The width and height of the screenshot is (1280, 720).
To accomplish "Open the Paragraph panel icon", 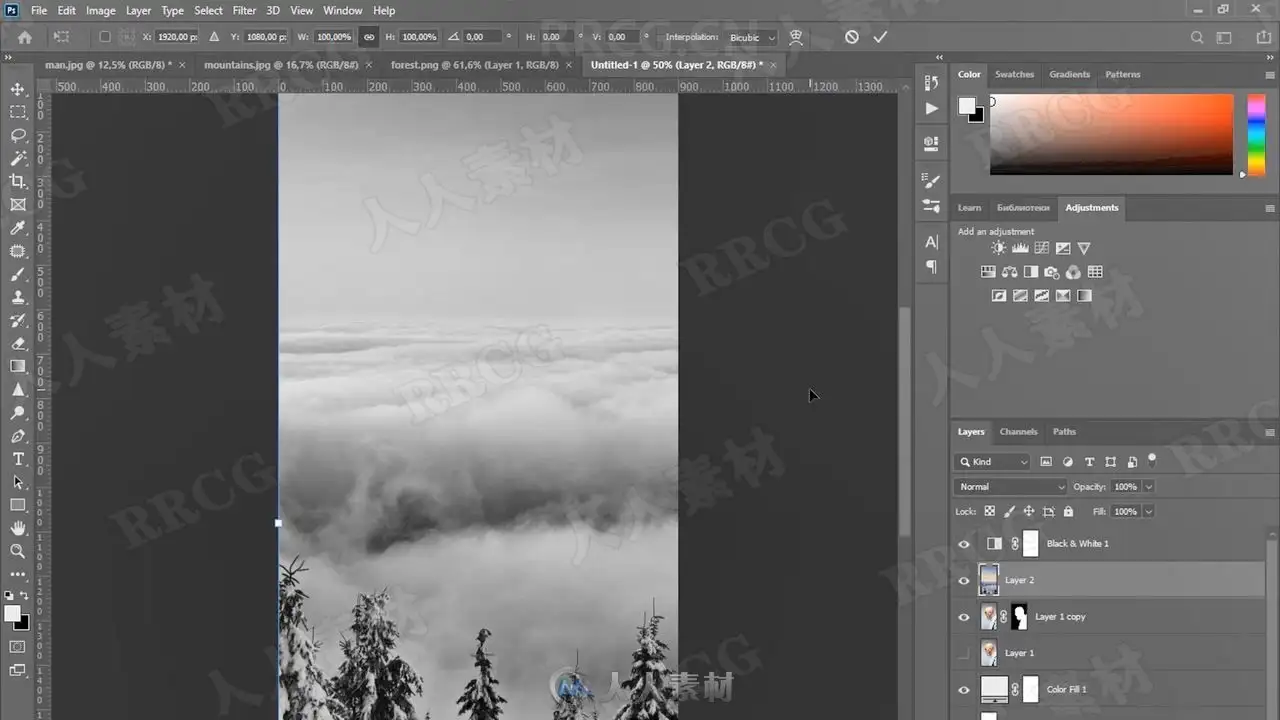I will click(x=932, y=267).
